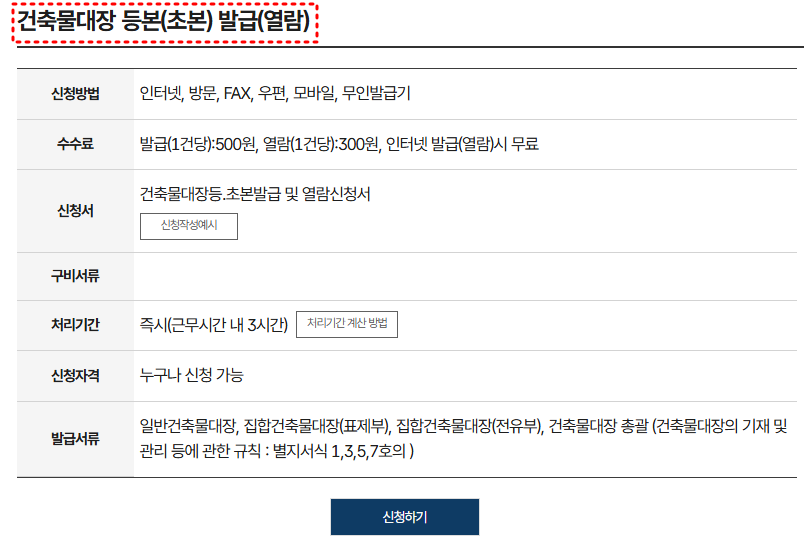Click the 처리기간 row header
The height and width of the screenshot is (542, 804).
75,325
